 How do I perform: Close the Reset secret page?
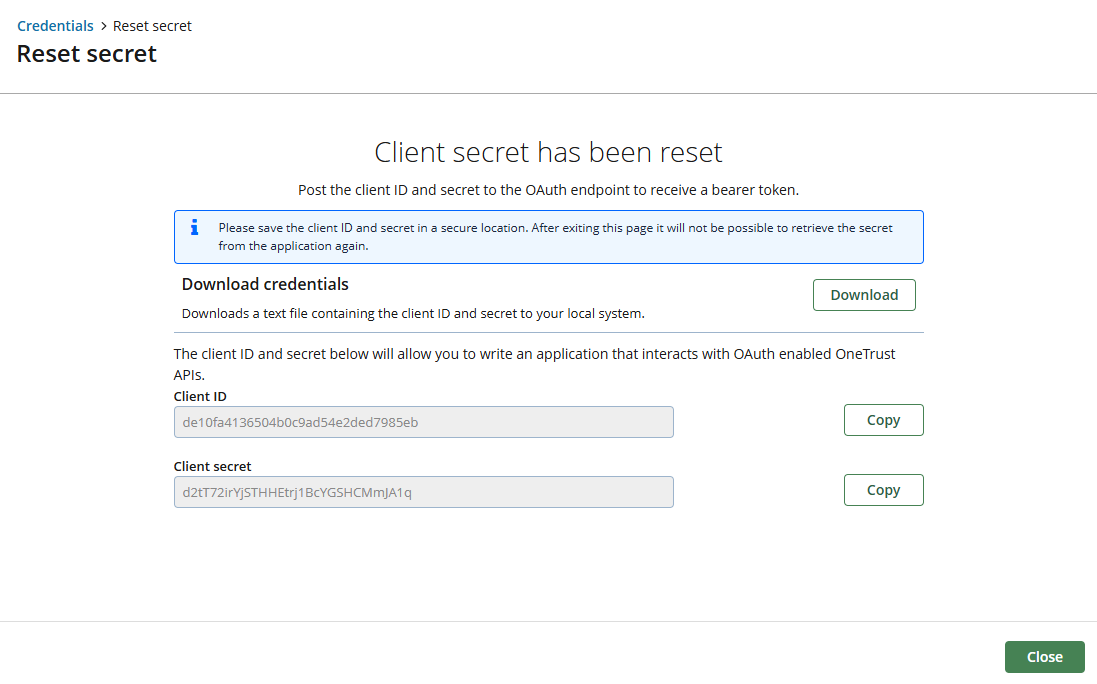1044,656
